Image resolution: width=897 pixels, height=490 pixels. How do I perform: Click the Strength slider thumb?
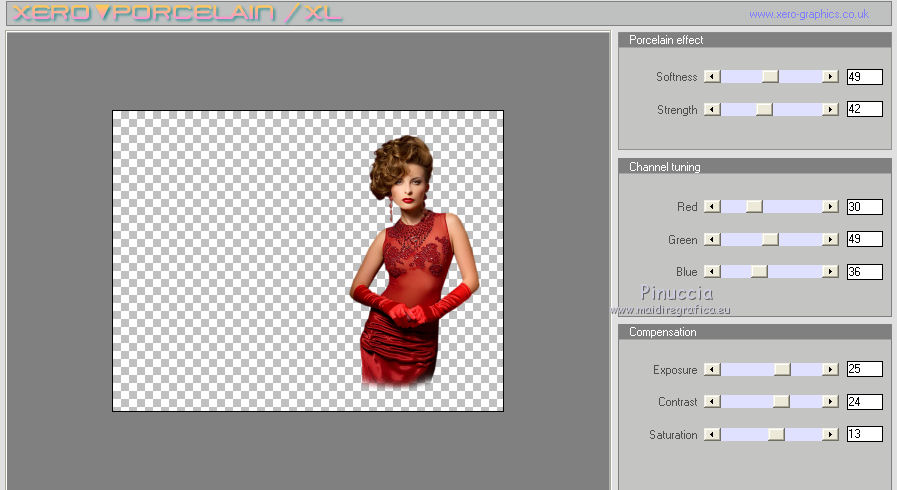click(764, 109)
